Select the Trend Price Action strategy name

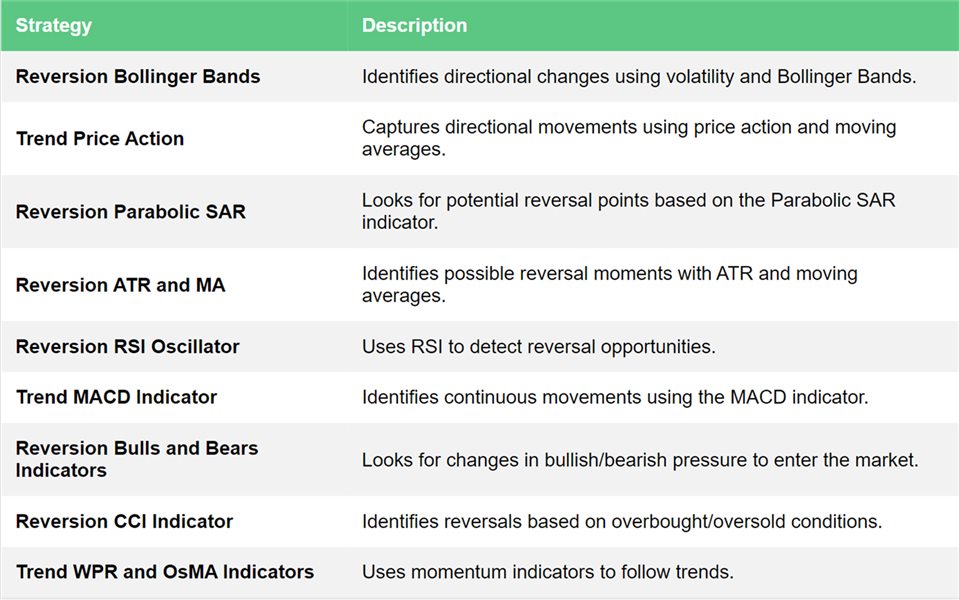coord(100,138)
